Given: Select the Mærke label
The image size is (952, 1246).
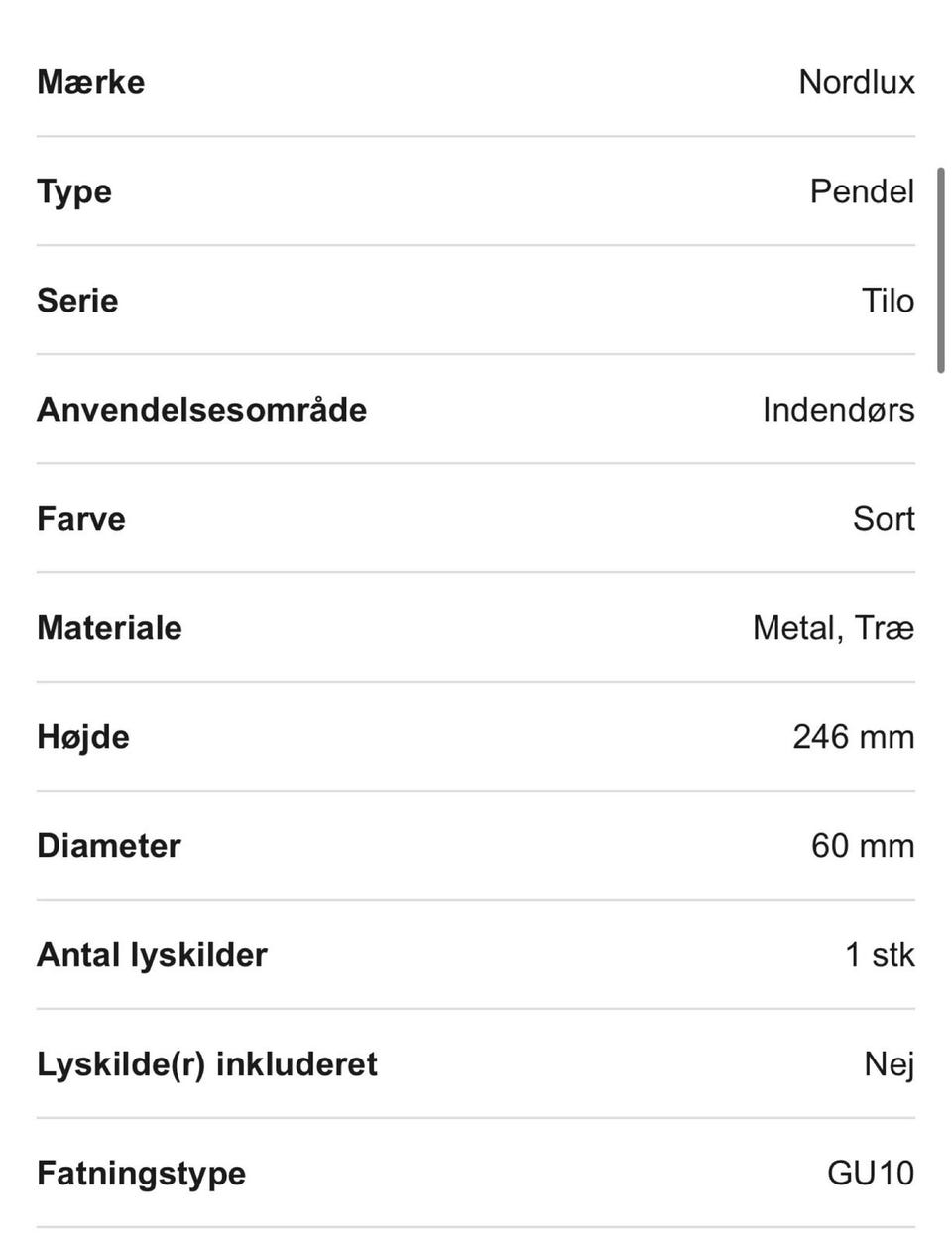Looking at the screenshot, I should tap(90, 82).
